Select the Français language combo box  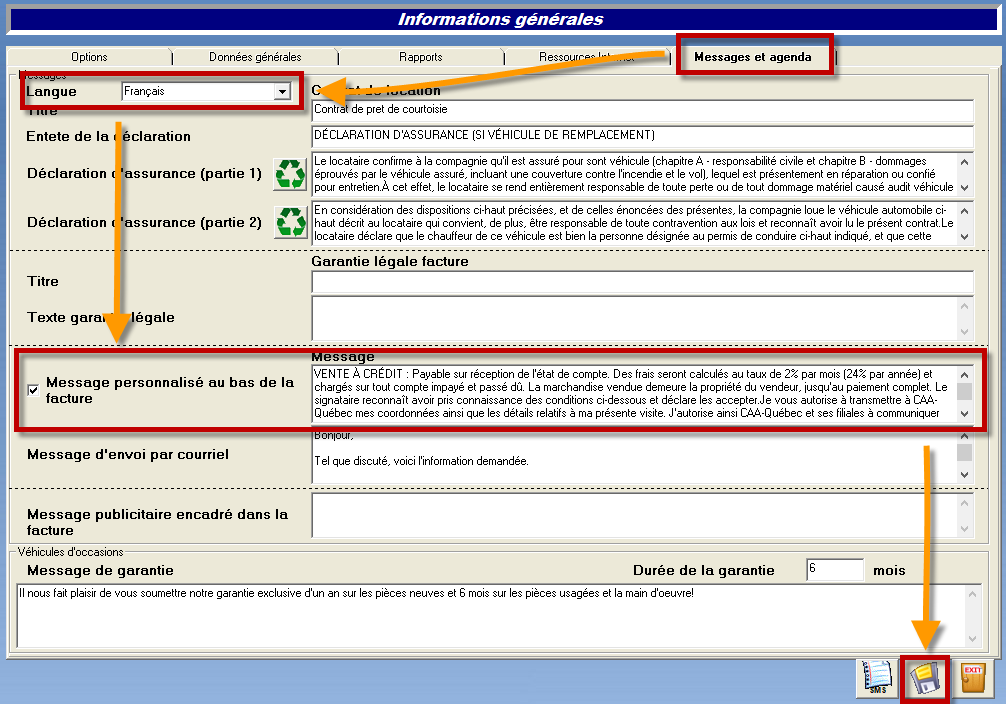(x=206, y=92)
